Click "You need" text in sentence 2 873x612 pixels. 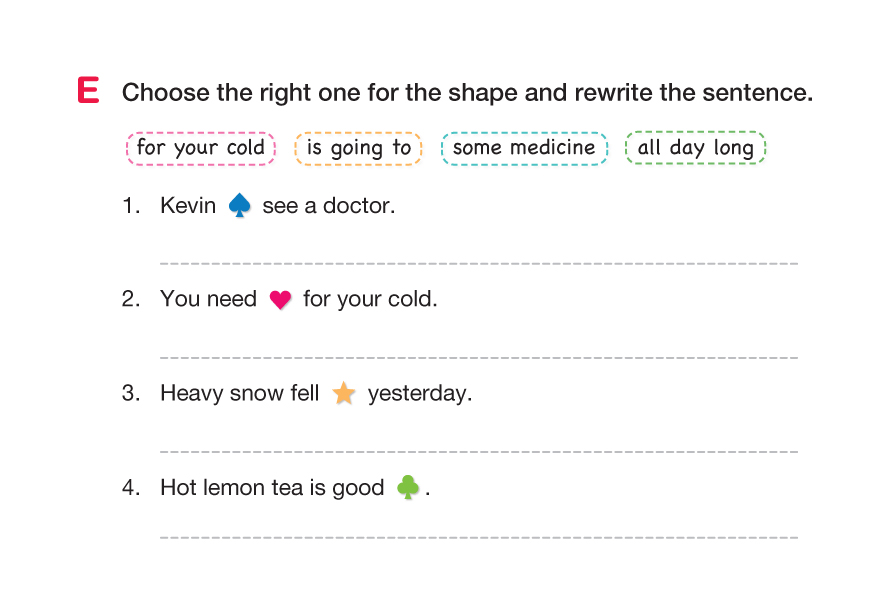[x=208, y=299]
